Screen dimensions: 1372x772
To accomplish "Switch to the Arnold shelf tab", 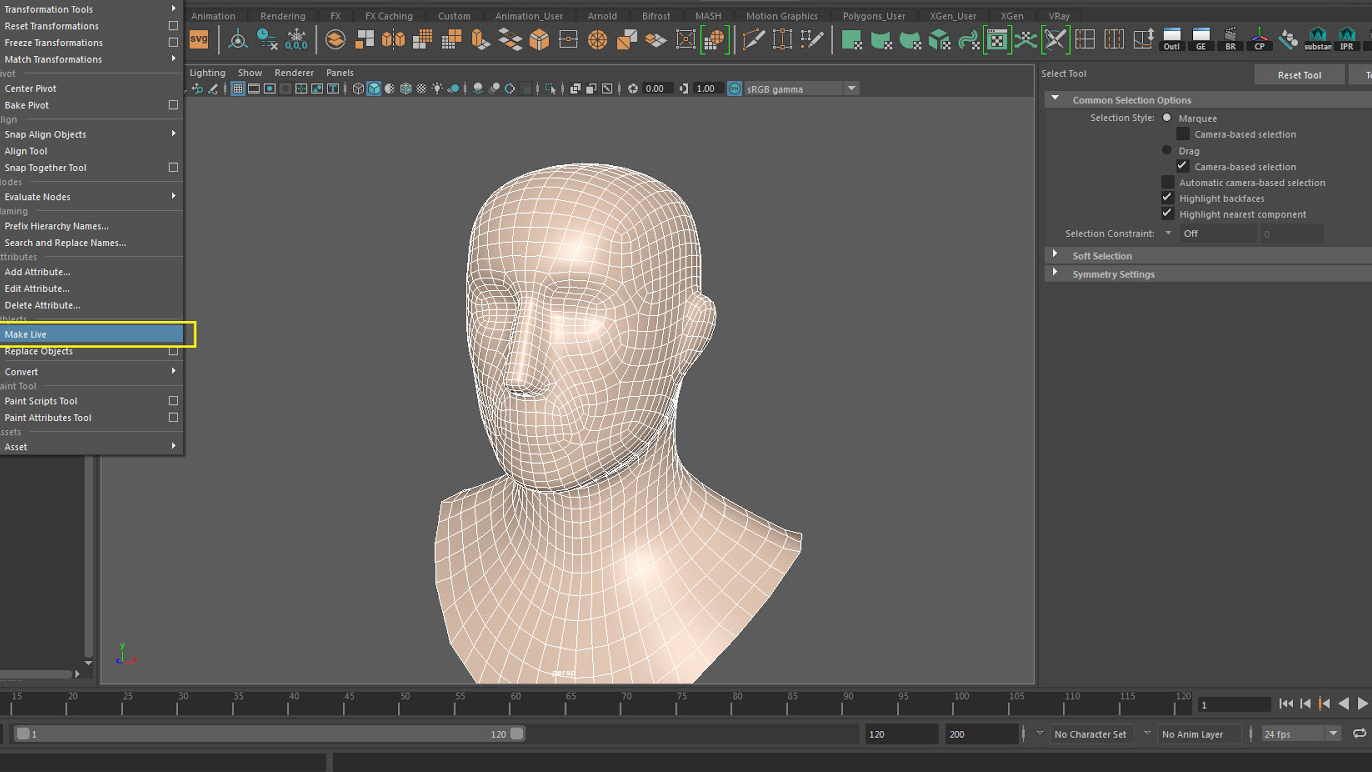I will click(602, 15).
